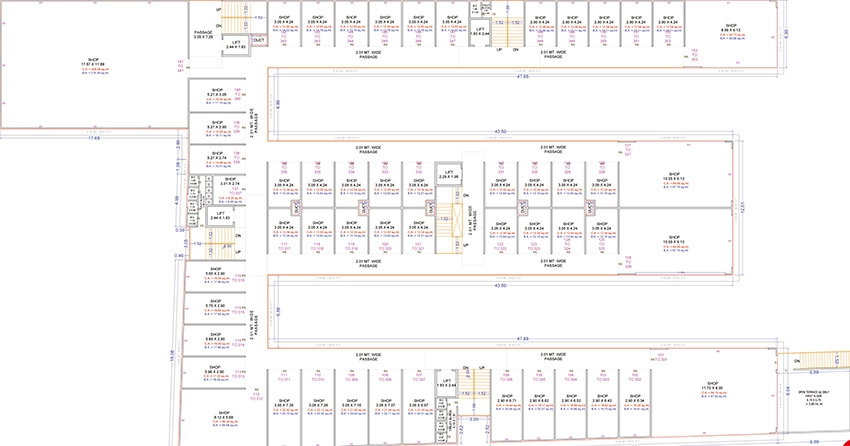Click the horizontal DUCT label beside top-left lift
This screenshot has width=850, height=446.
pyautogui.click(x=259, y=40)
